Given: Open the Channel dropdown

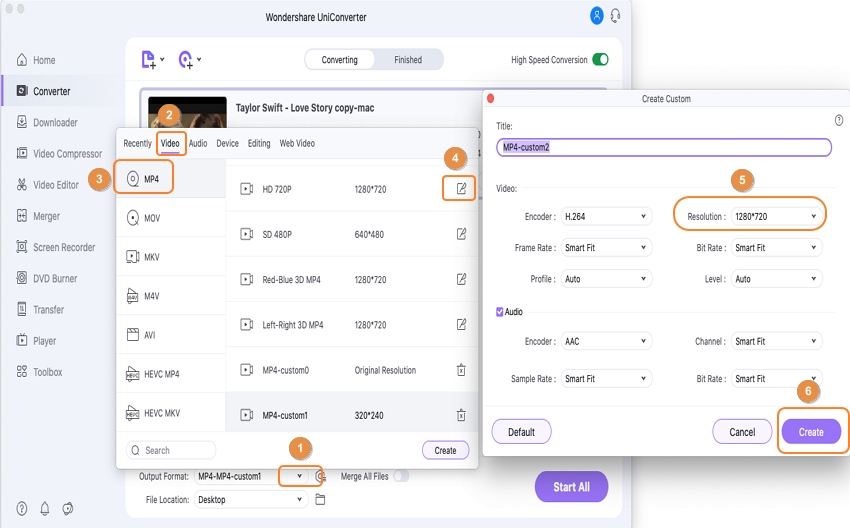Looking at the screenshot, I should 776,342.
